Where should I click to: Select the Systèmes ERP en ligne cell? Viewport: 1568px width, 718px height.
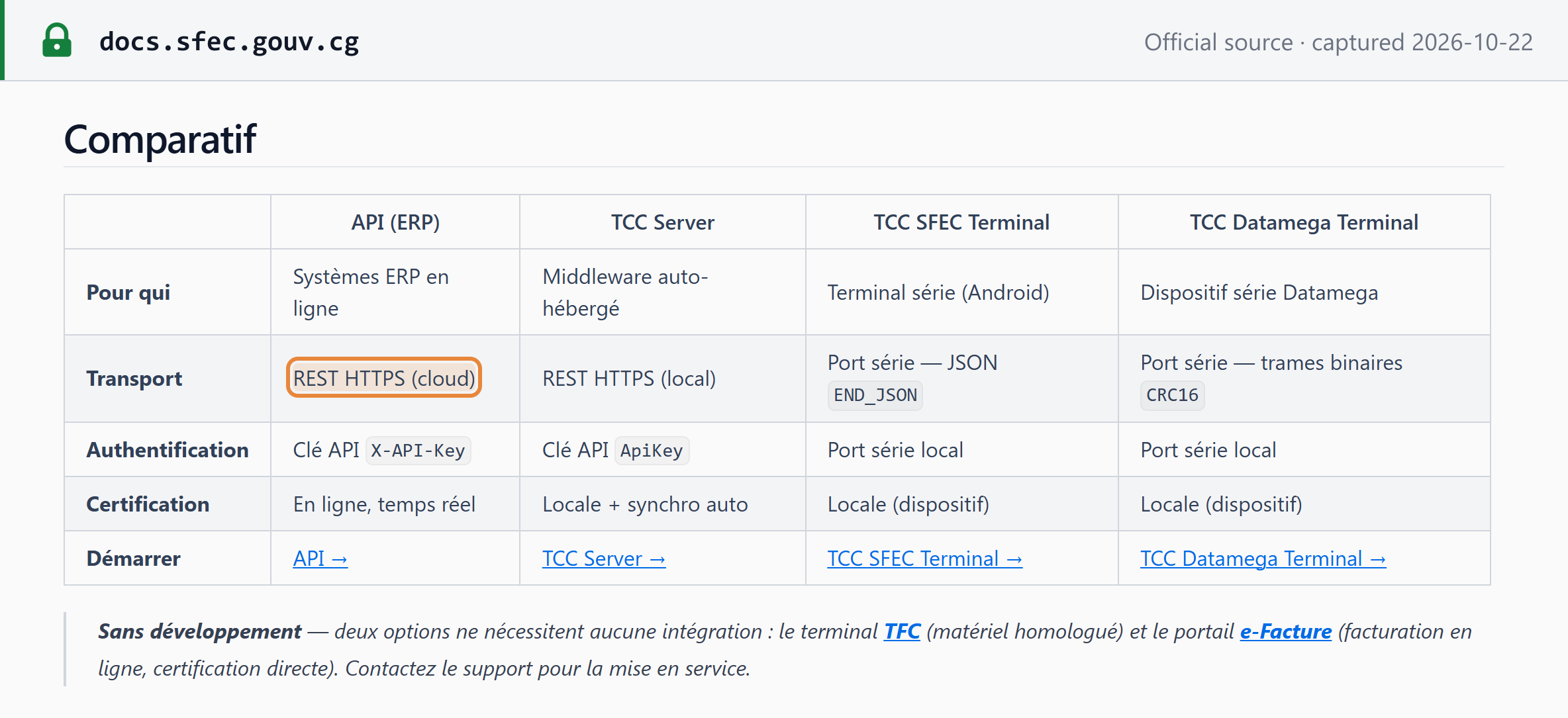click(x=395, y=292)
